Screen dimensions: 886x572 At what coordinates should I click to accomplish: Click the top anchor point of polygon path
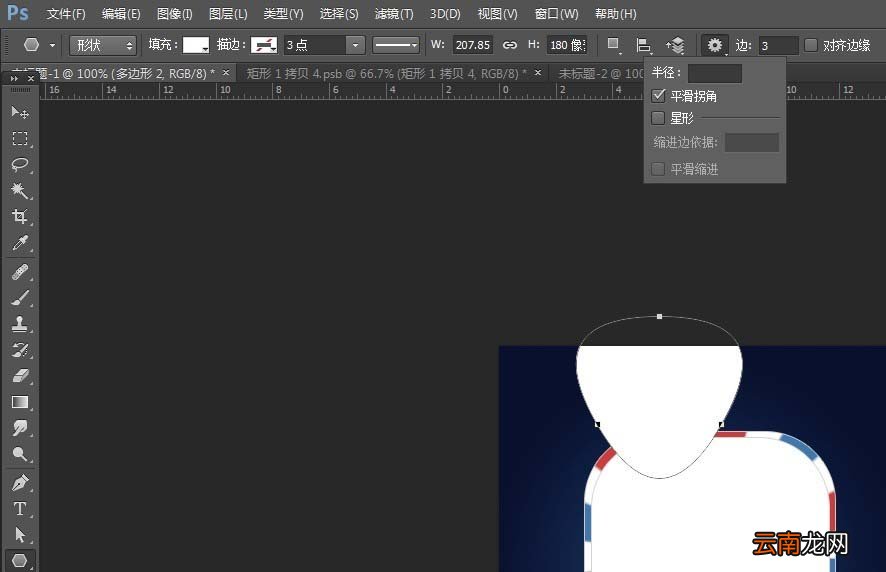(659, 317)
